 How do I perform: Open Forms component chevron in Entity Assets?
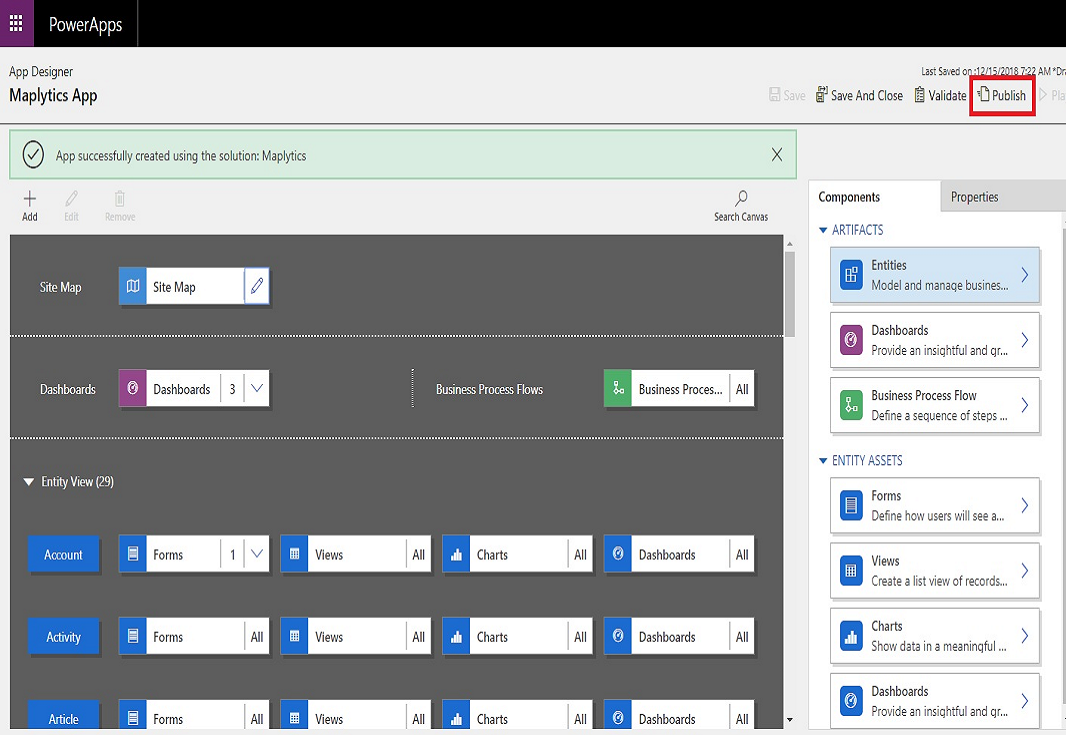coord(1024,505)
